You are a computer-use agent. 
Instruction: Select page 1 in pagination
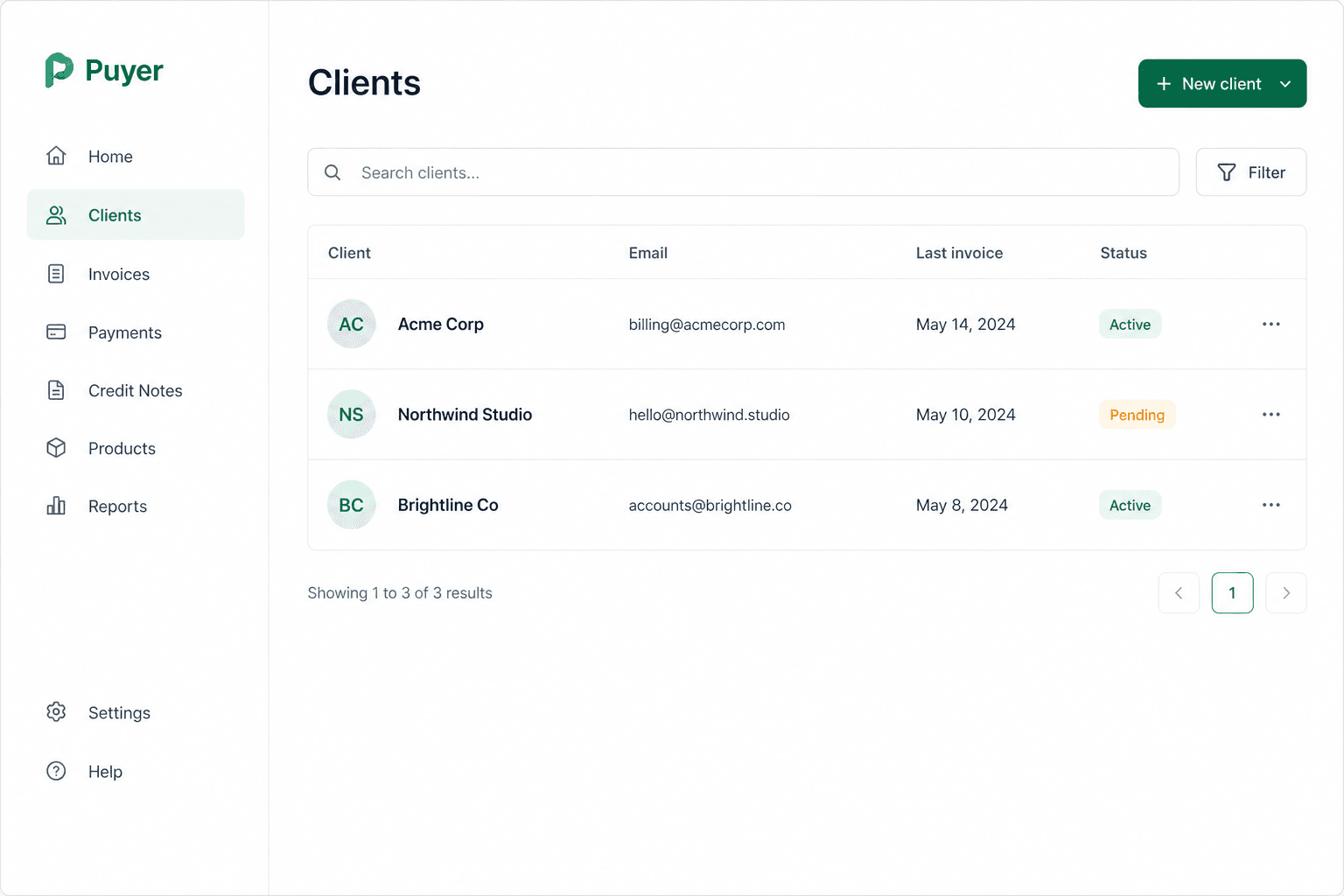click(1232, 593)
